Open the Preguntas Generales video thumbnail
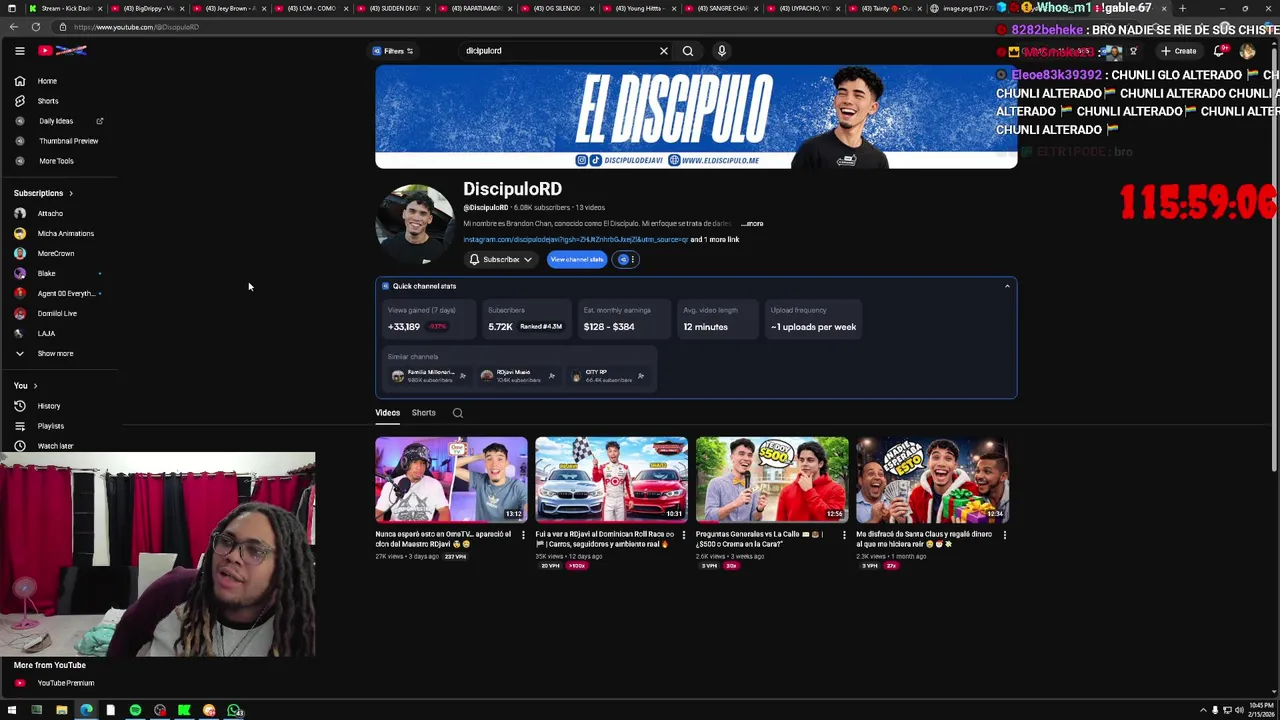 pyautogui.click(x=772, y=480)
